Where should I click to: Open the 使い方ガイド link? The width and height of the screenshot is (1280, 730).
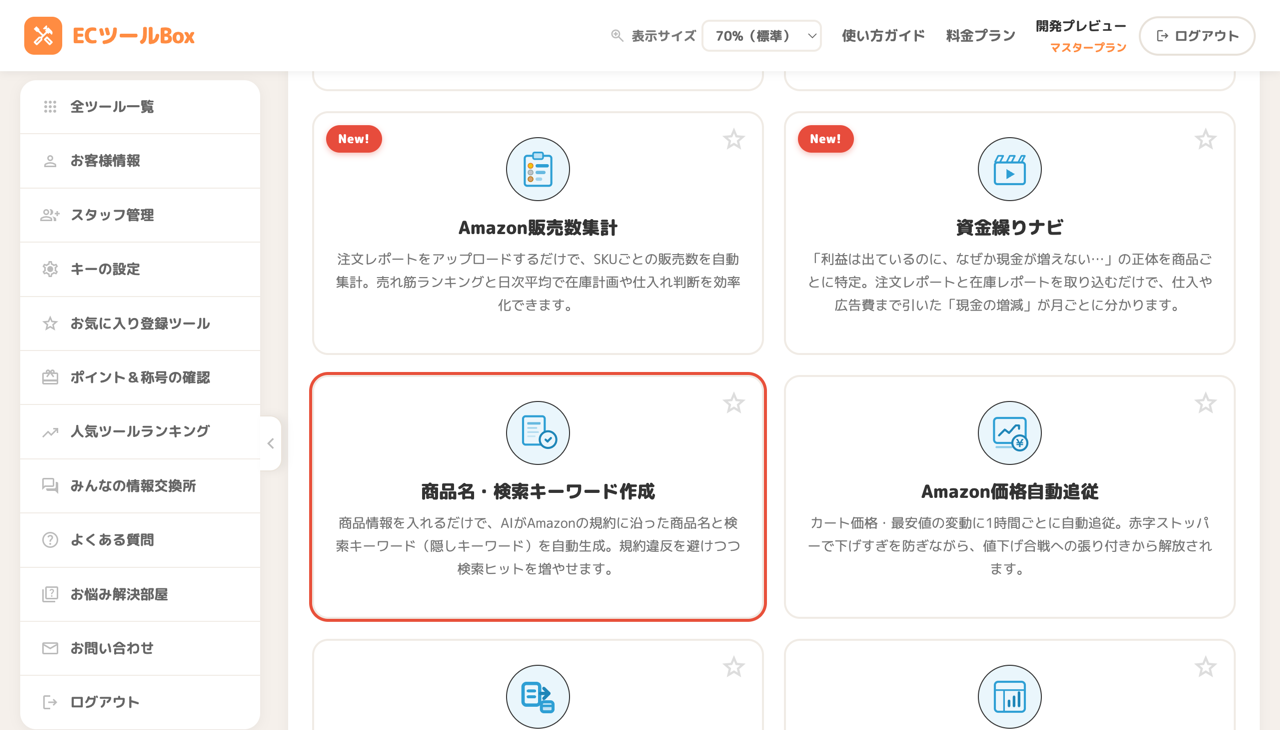883,36
